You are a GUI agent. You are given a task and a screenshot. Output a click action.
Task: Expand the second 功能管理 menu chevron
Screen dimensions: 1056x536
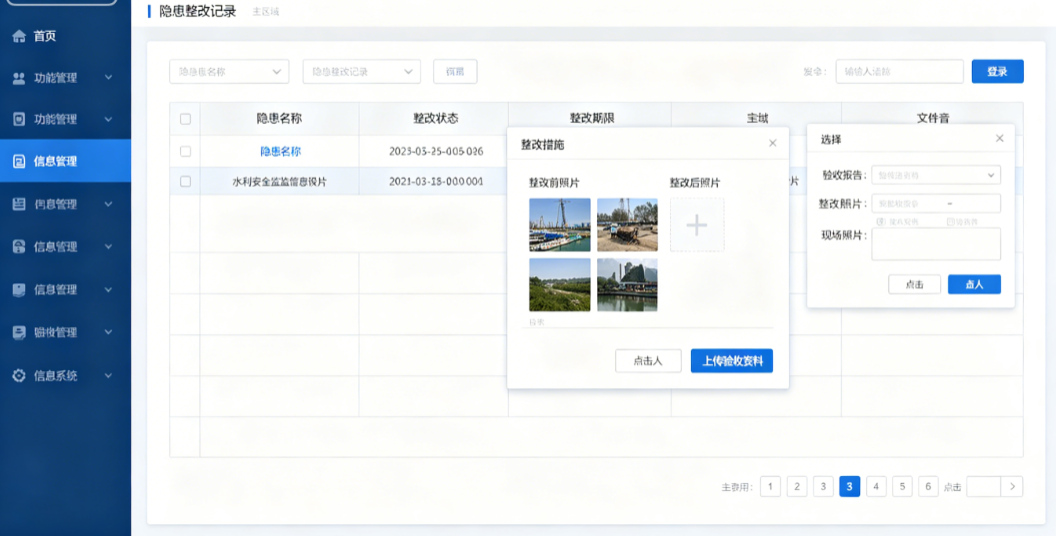pos(108,120)
